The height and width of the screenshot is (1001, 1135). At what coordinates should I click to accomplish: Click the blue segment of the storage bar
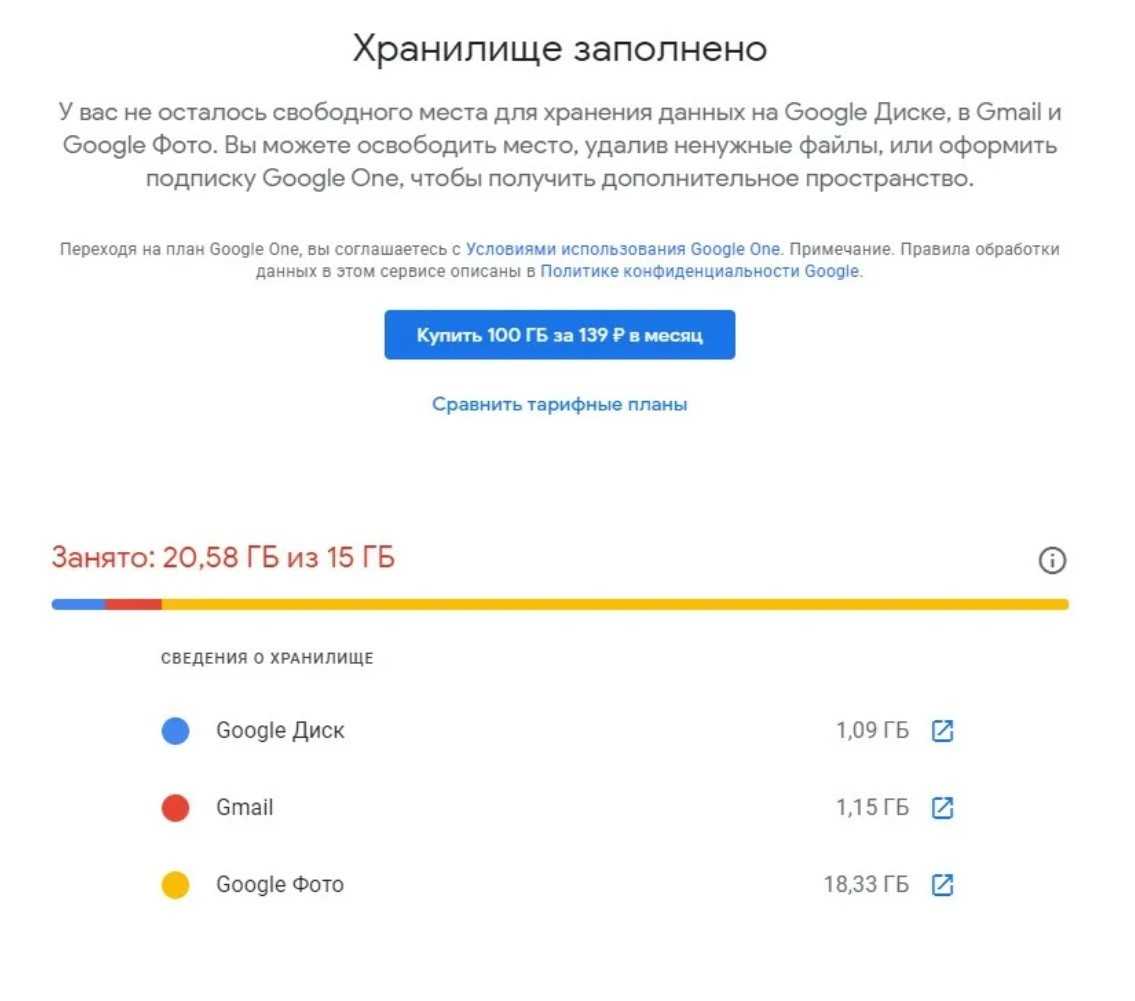78,604
